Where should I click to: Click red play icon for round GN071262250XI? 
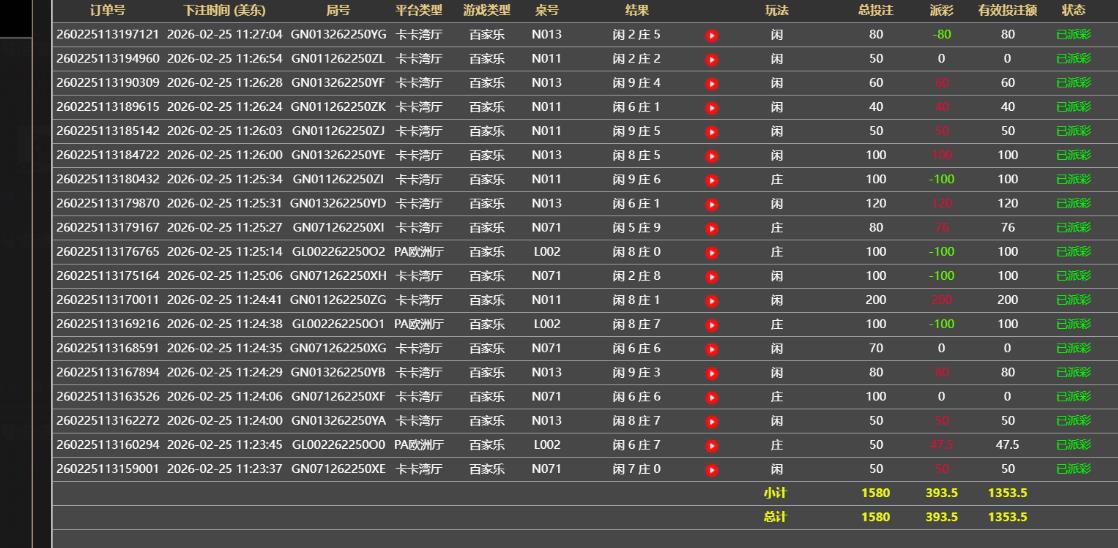point(712,228)
